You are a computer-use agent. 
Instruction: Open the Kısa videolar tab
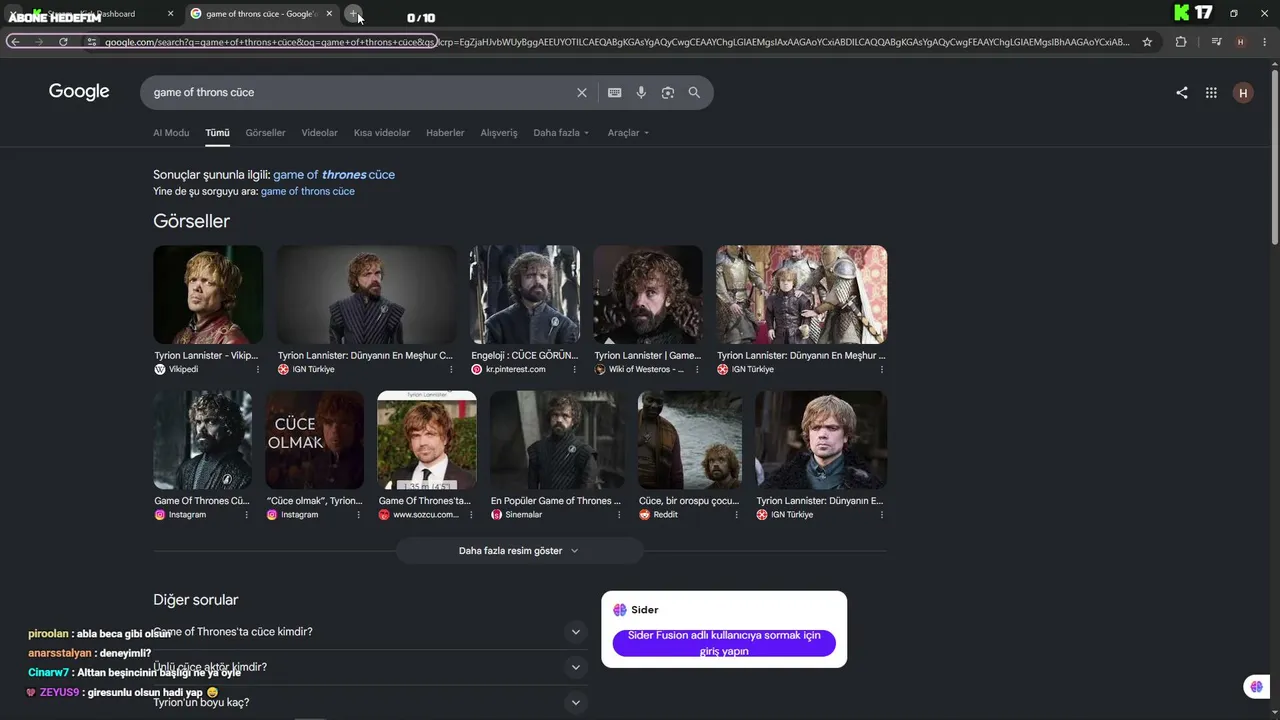(x=382, y=133)
